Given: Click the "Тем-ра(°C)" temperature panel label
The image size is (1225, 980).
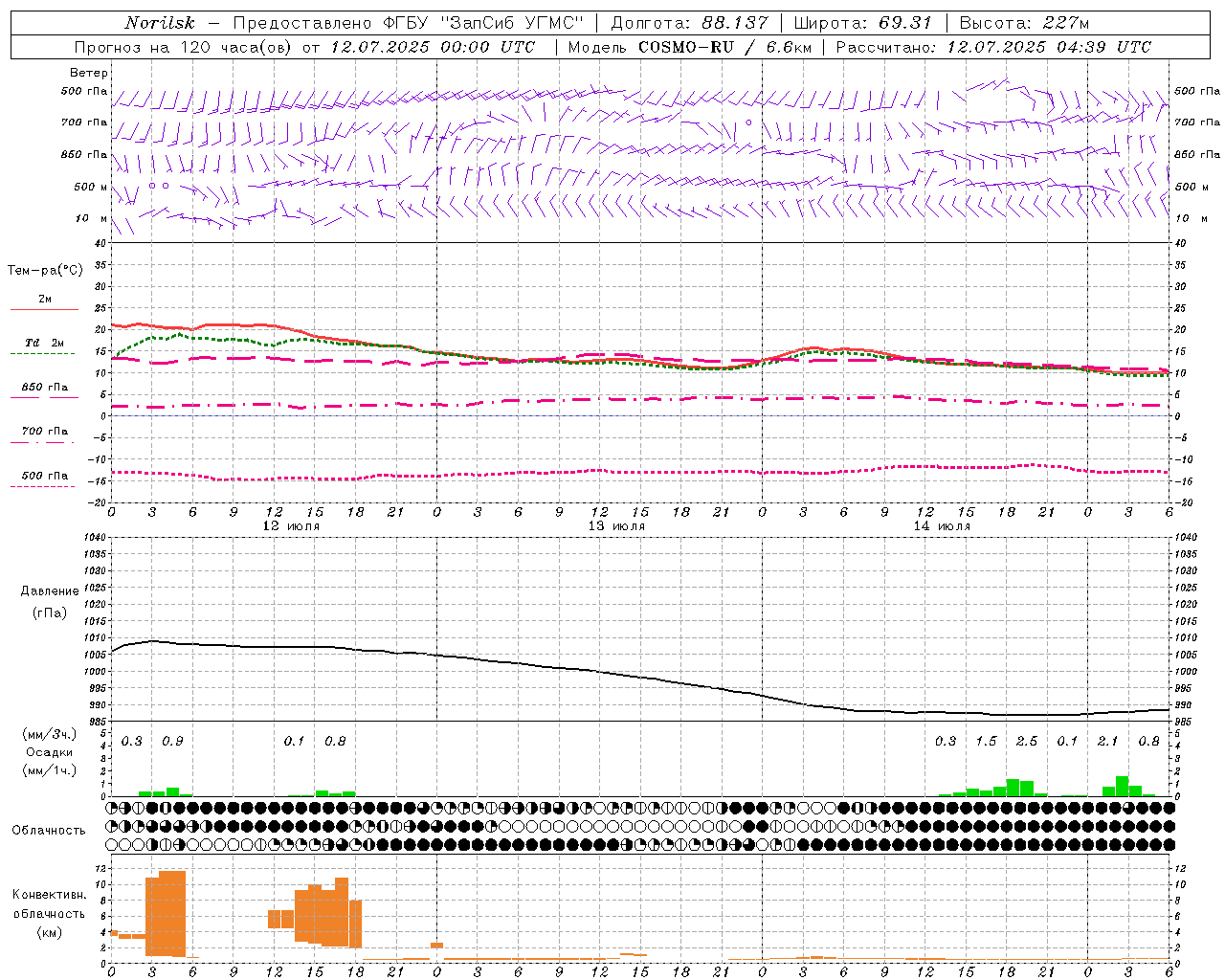Looking at the screenshot, I should pyautogui.click(x=45, y=271).
